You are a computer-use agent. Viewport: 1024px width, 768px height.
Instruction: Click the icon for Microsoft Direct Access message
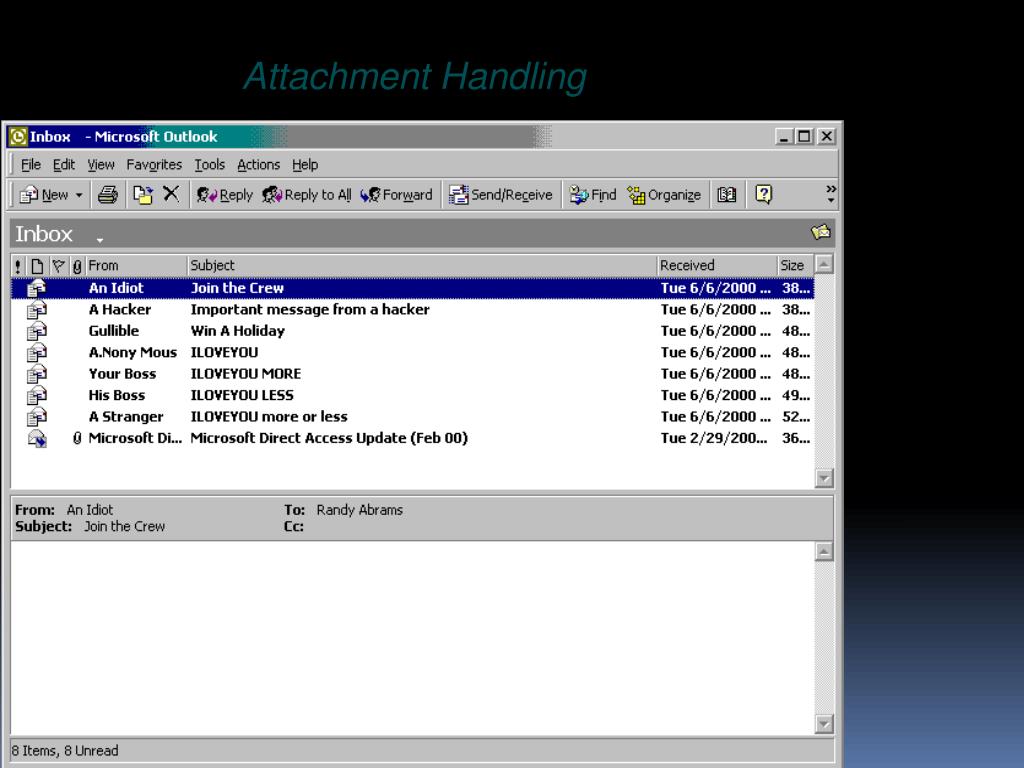pyautogui.click(x=37, y=438)
